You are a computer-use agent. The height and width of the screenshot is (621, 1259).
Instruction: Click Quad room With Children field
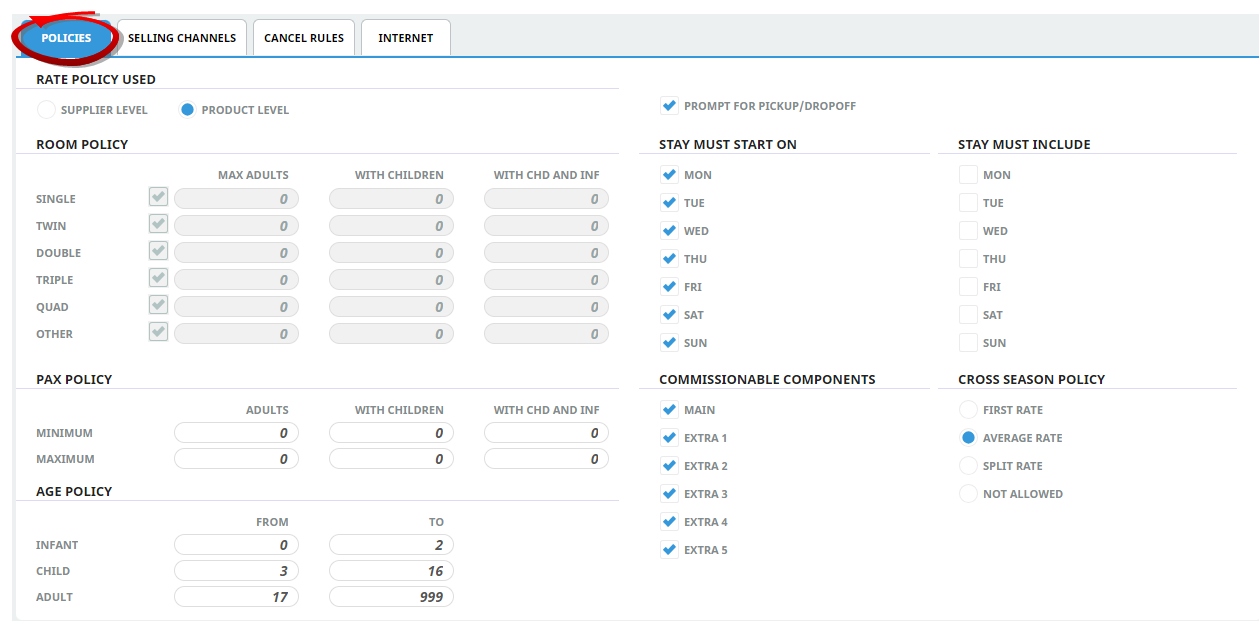click(391, 307)
